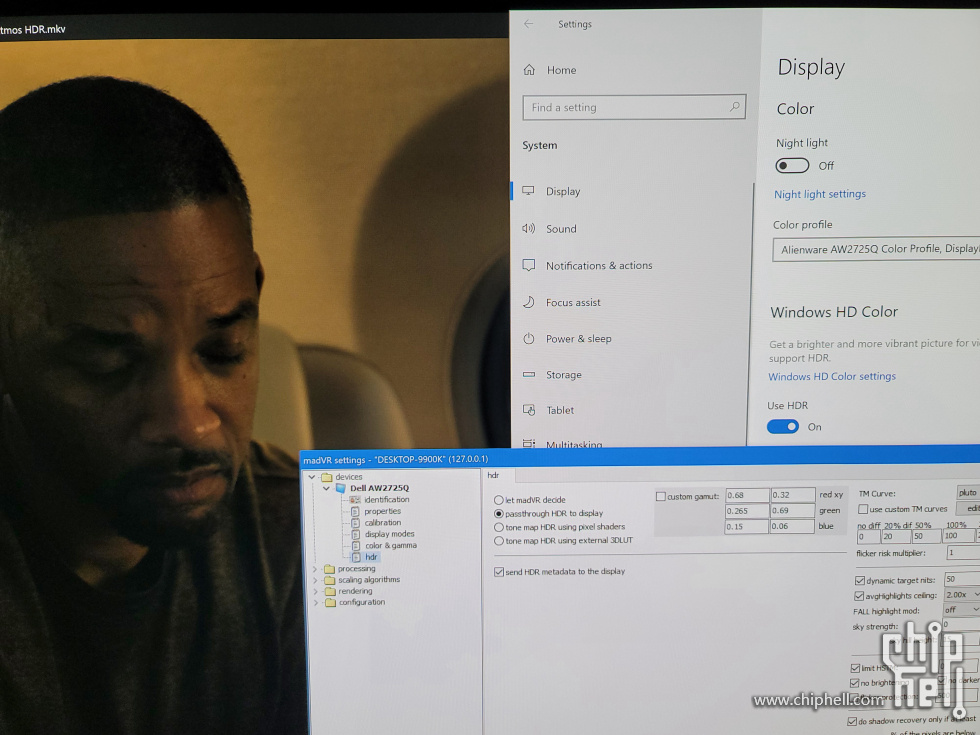Select tone map HDR using external 3DLUT
Screen dimensions: 980x735
(499, 541)
